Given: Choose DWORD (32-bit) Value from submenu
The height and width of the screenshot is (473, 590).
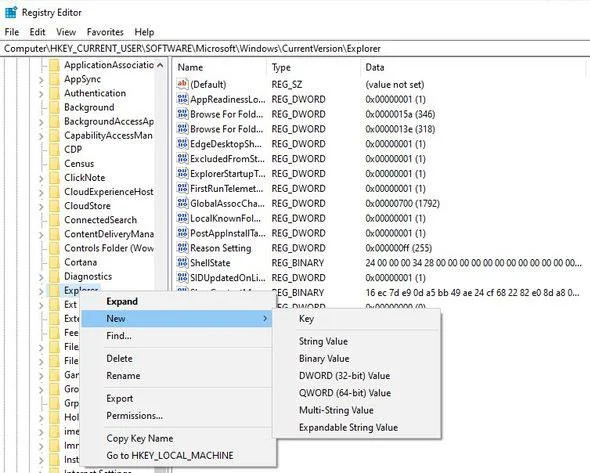Looking at the screenshot, I should [x=344, y=376].
